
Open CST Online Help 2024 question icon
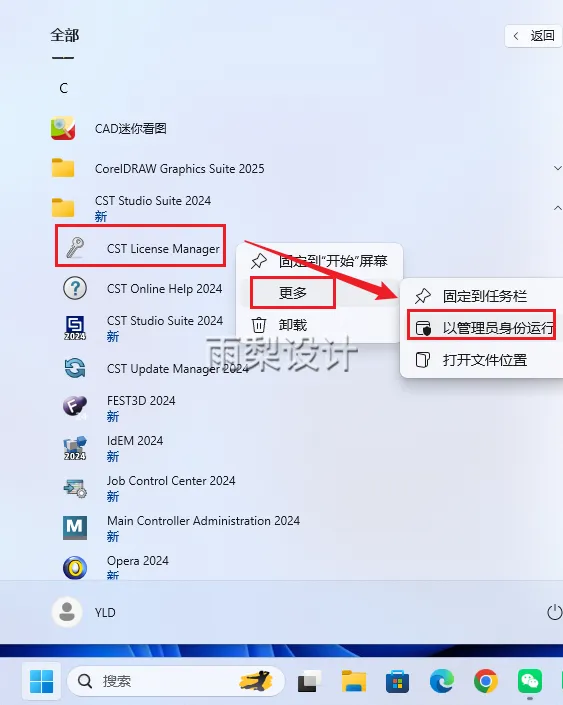pyautogui.click(x=75, y=288)
